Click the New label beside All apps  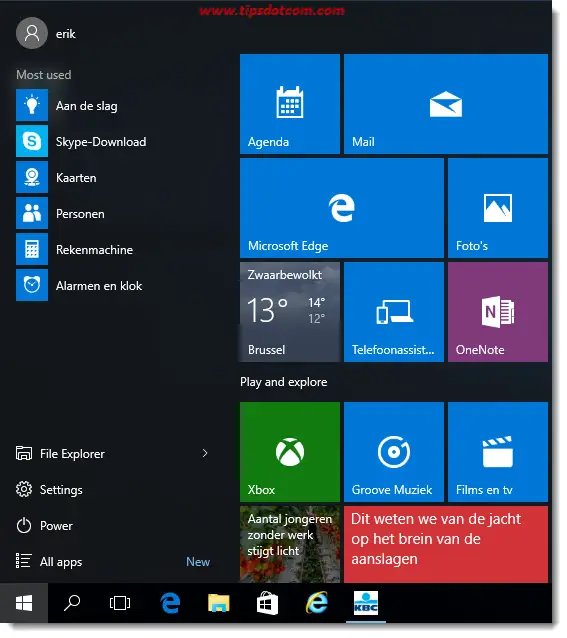[x=198, y=562]
